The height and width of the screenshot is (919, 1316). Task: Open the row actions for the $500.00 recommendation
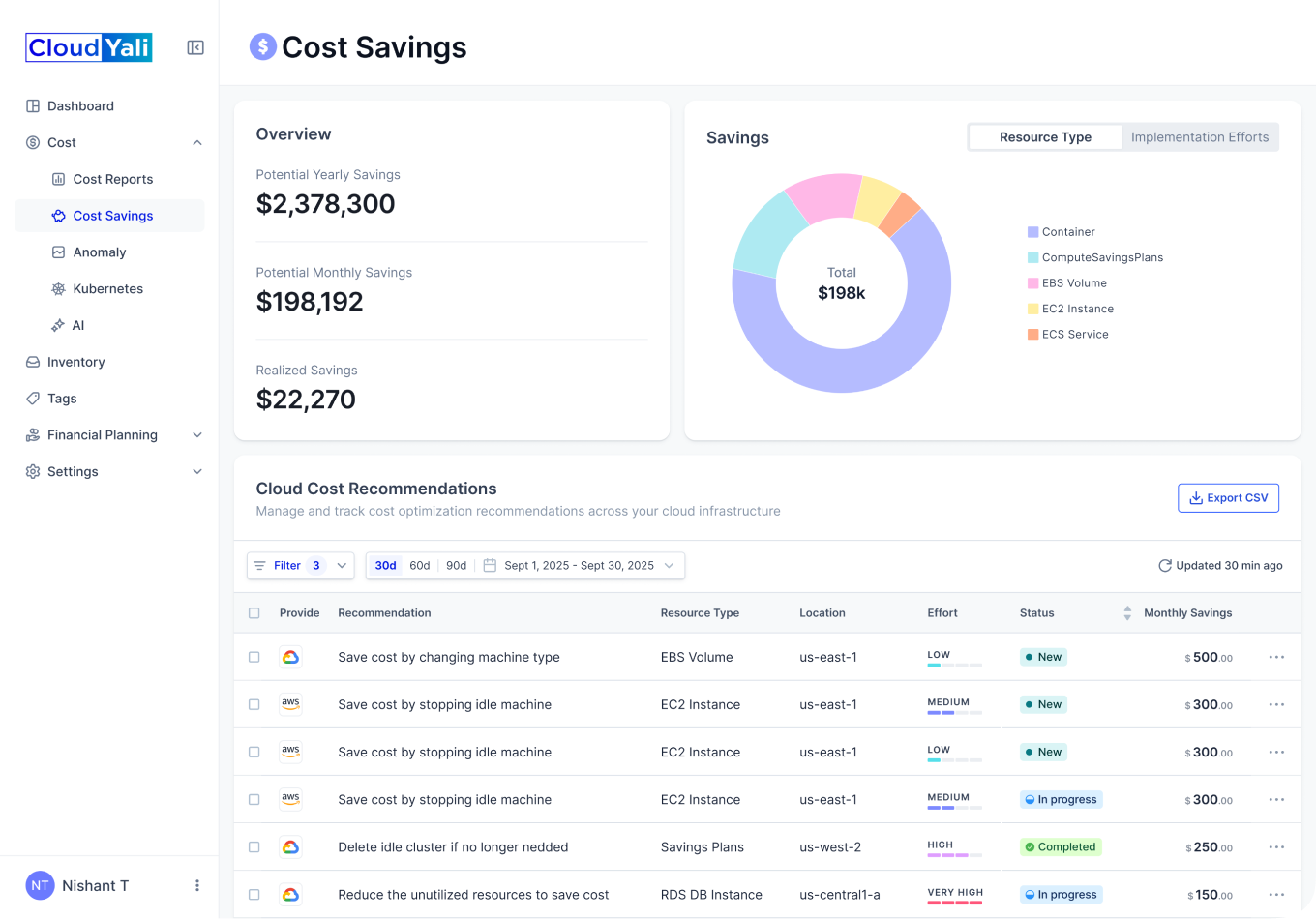1276,657
